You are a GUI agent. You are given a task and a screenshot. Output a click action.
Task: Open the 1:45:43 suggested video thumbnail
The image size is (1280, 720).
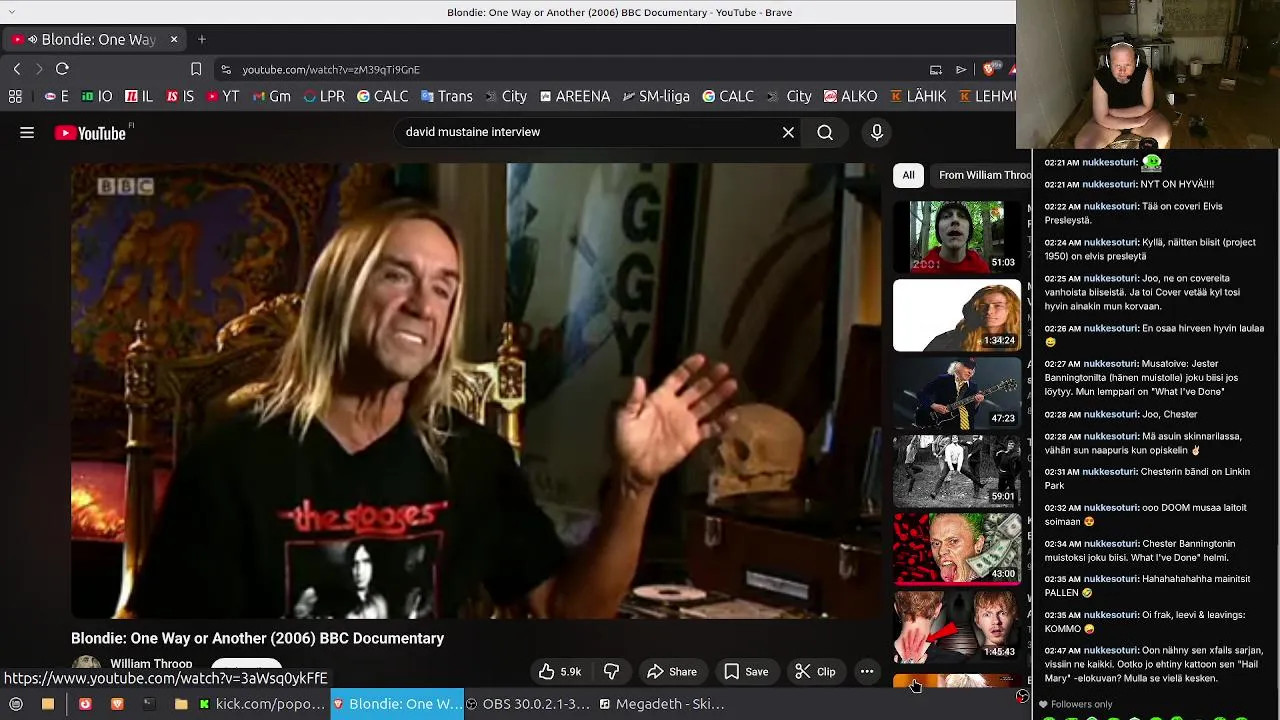tap(957, 627)
